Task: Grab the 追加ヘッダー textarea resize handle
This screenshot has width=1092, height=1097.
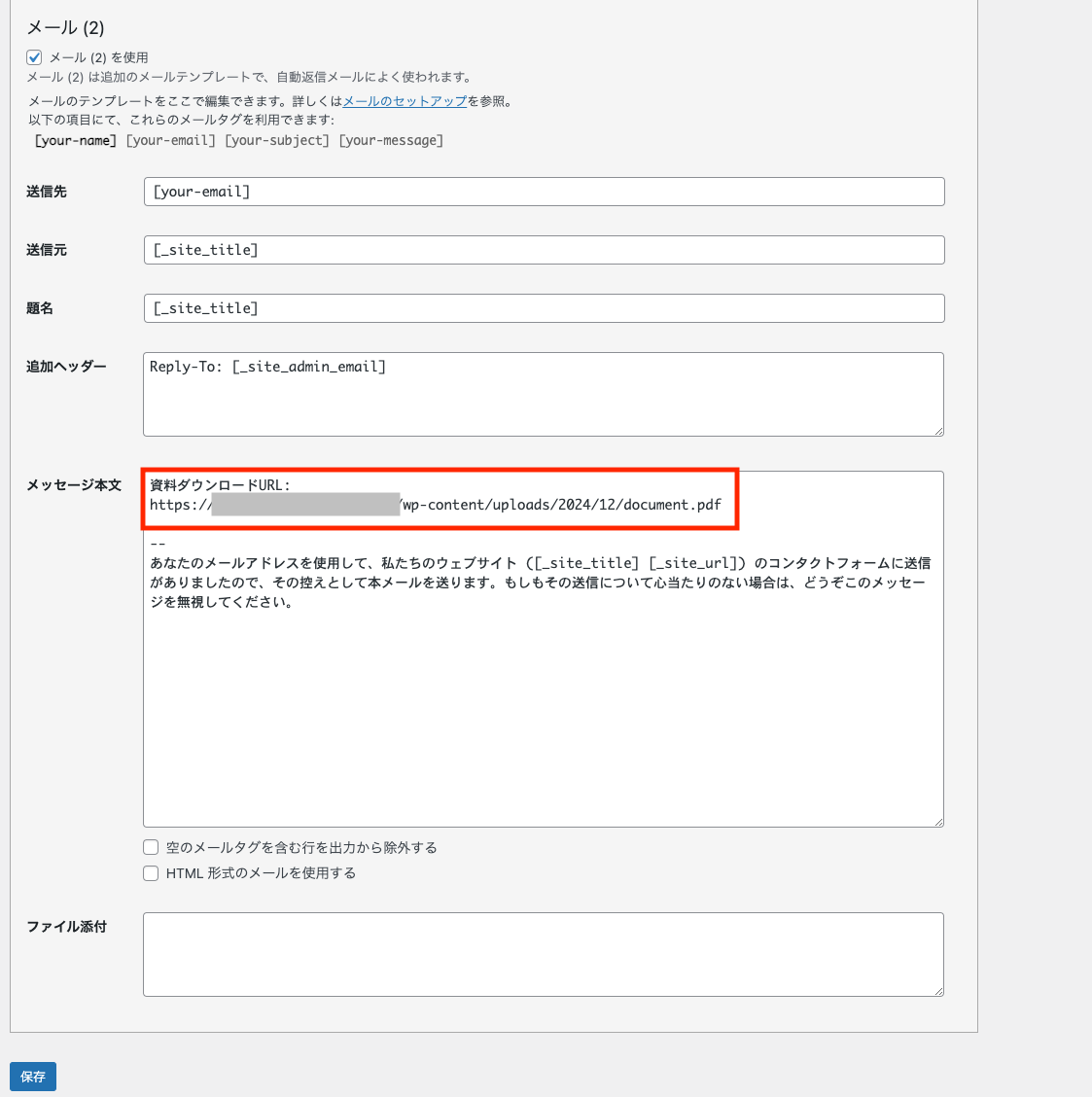Action: [938, 431]
